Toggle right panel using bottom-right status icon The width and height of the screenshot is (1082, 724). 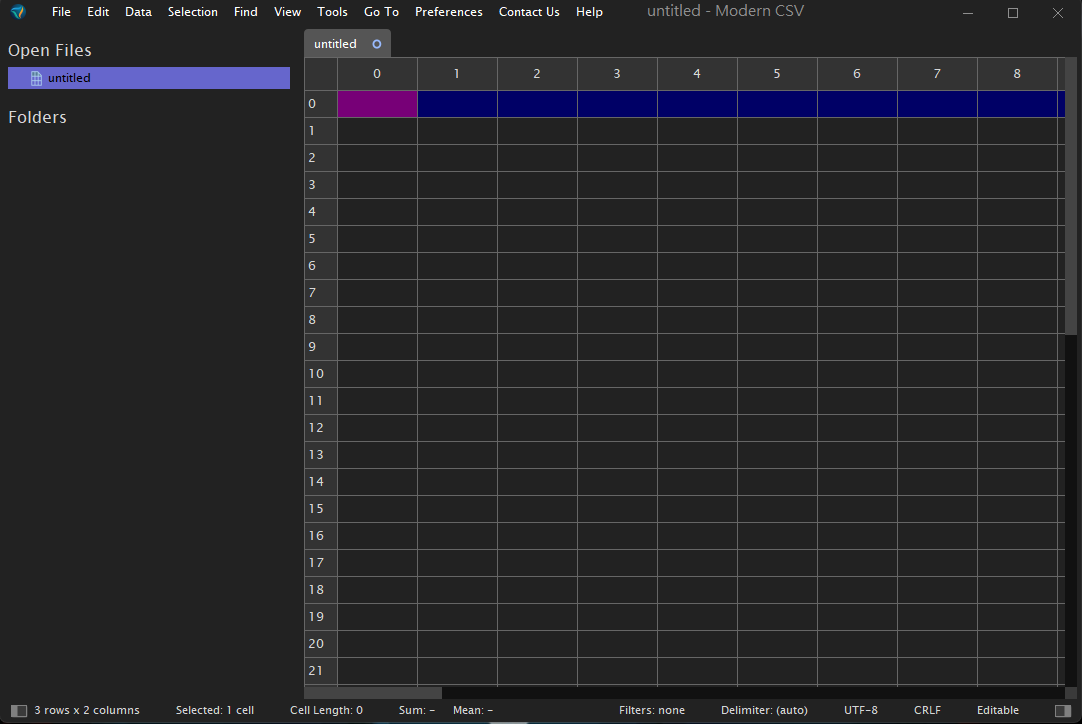tap(1061, 710)
